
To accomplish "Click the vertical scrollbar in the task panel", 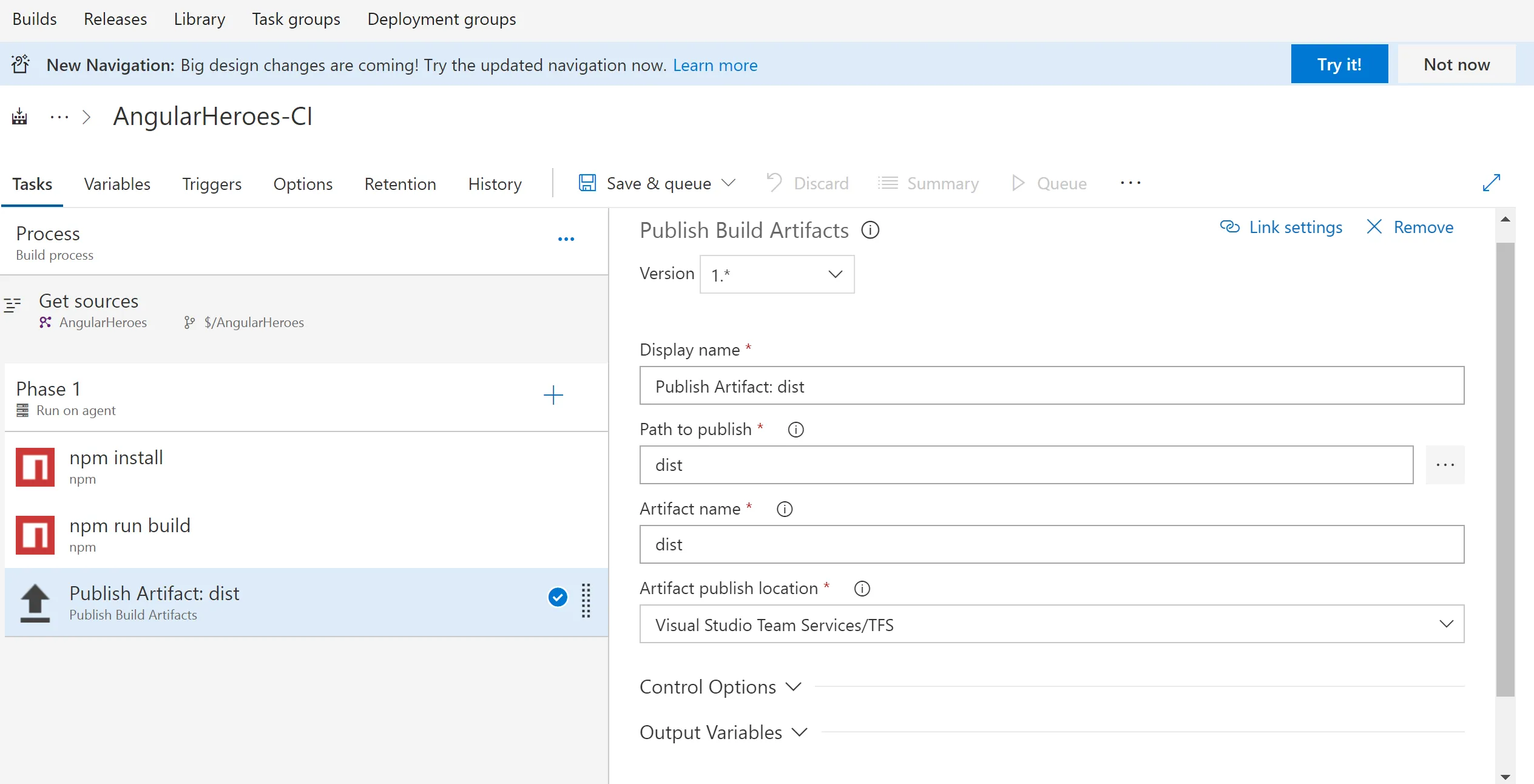I will point(1505,468).
